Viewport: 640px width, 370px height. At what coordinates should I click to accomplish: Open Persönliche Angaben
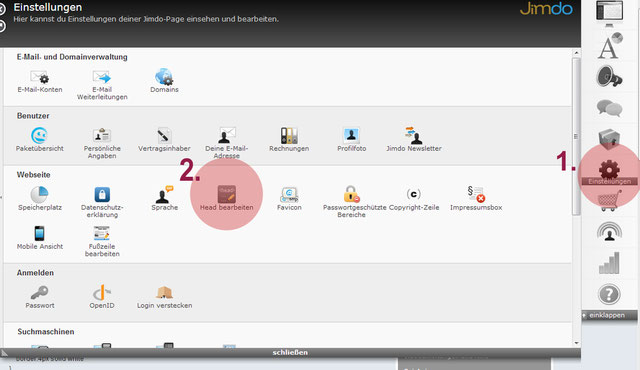coord(102,144)
